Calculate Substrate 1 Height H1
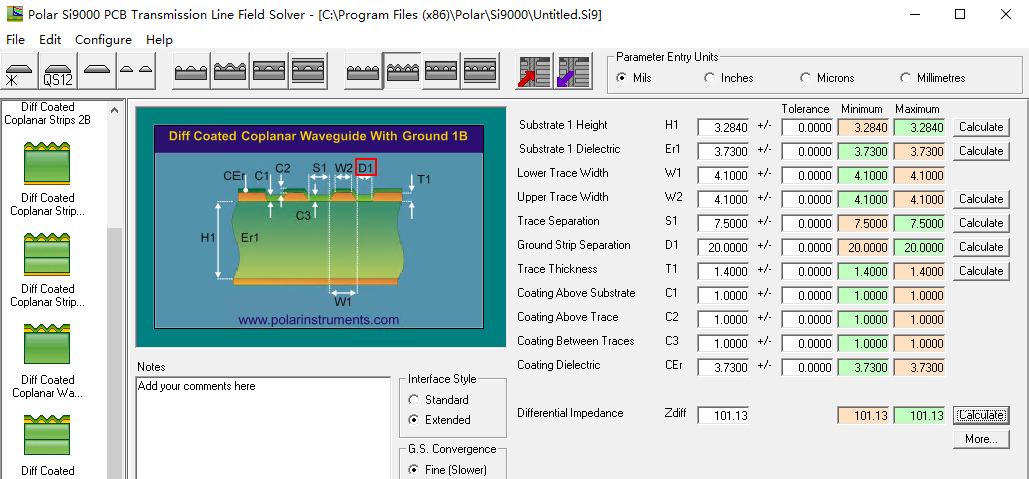The height and width of the screenshot is (479, 1029). (980, 127)
